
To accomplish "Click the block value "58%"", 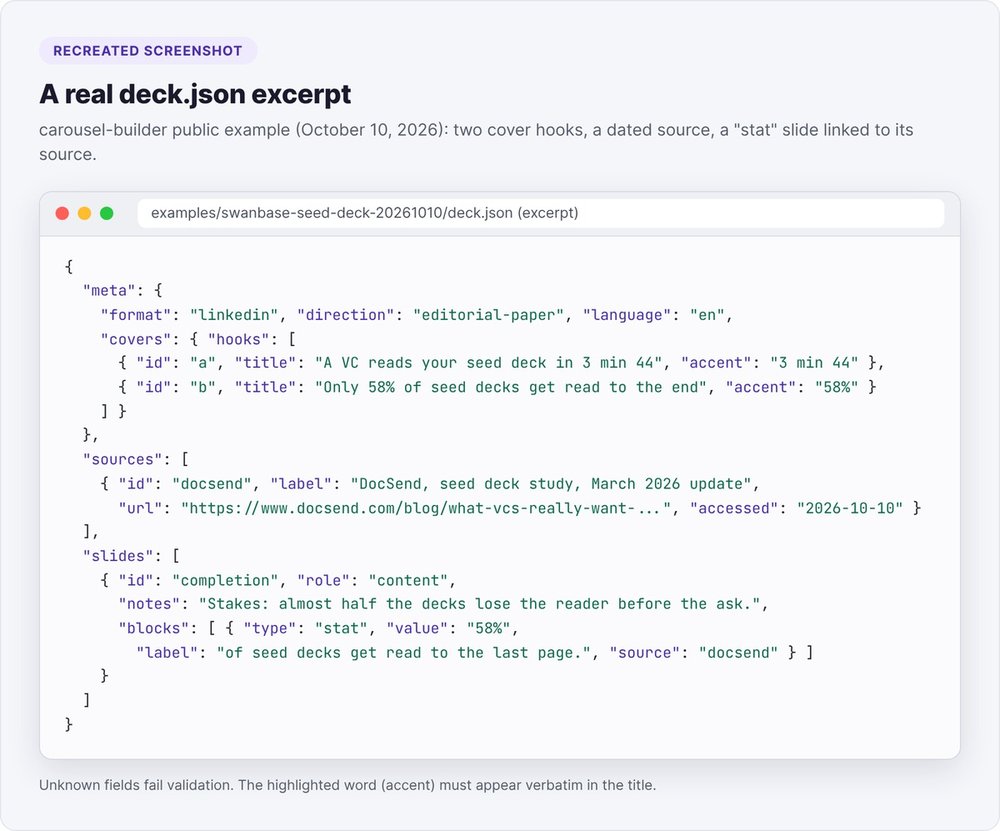I will click(489, 628).
